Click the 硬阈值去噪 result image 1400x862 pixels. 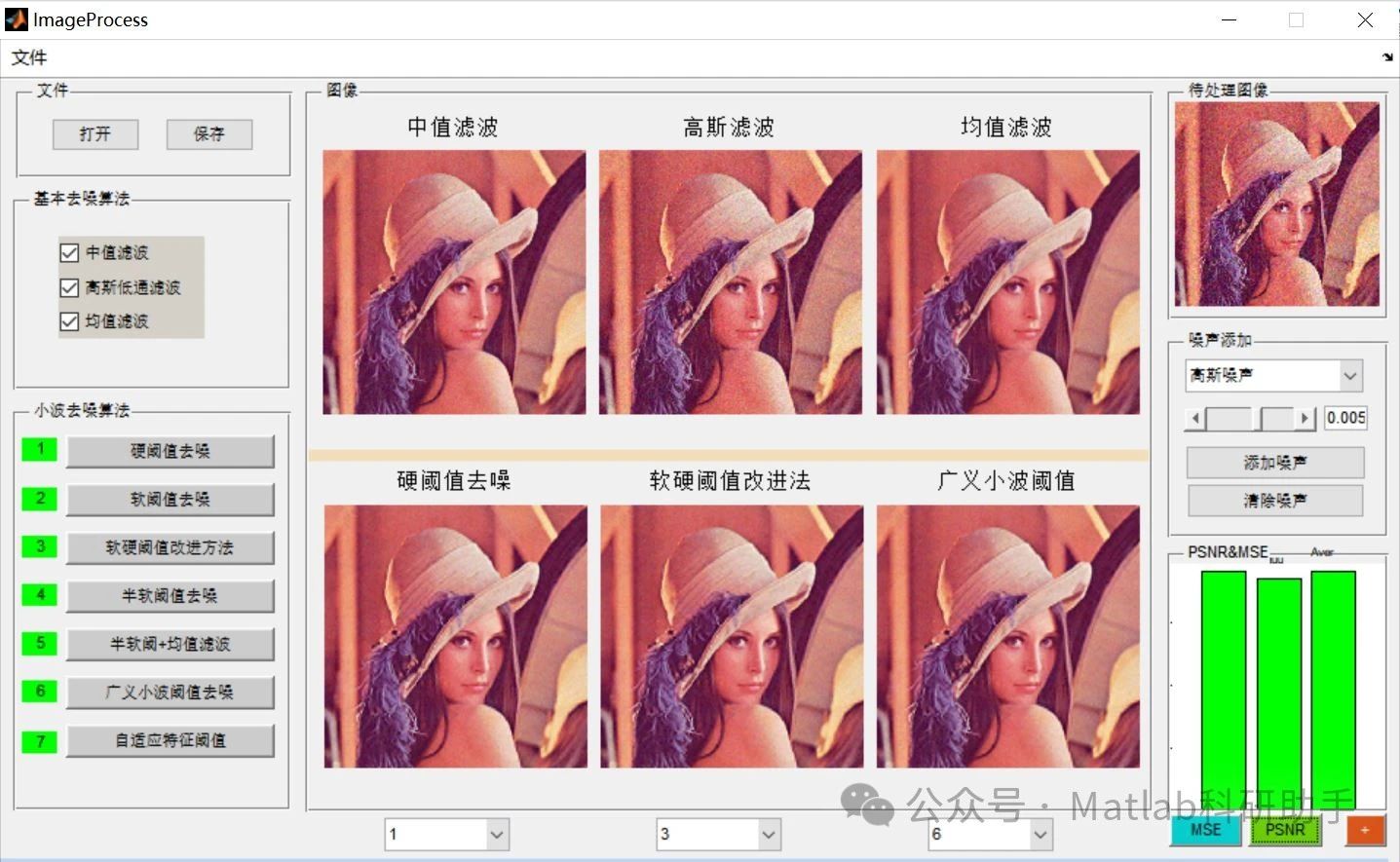pos(455,636)
